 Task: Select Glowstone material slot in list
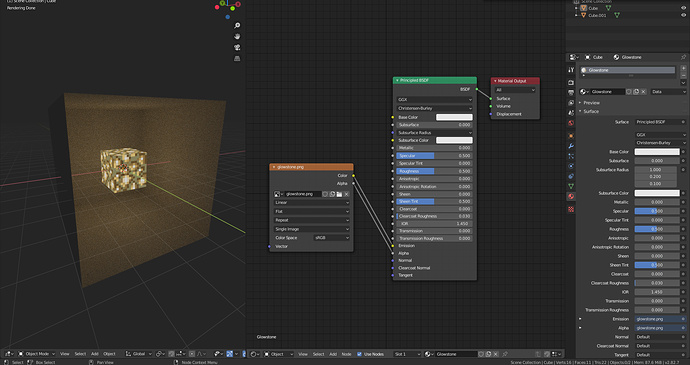pyautogui.click(x=628, y=70)
